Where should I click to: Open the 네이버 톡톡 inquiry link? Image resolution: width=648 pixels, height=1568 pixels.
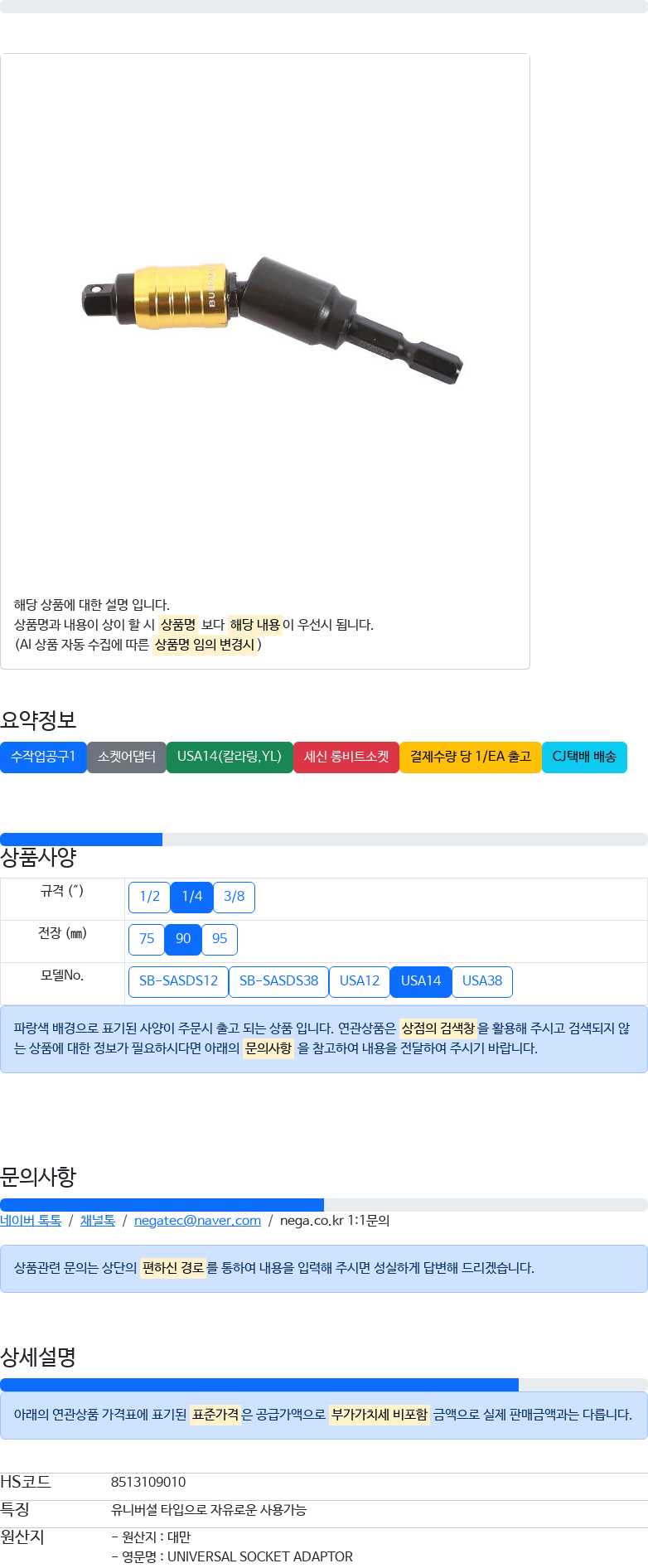31,1220
